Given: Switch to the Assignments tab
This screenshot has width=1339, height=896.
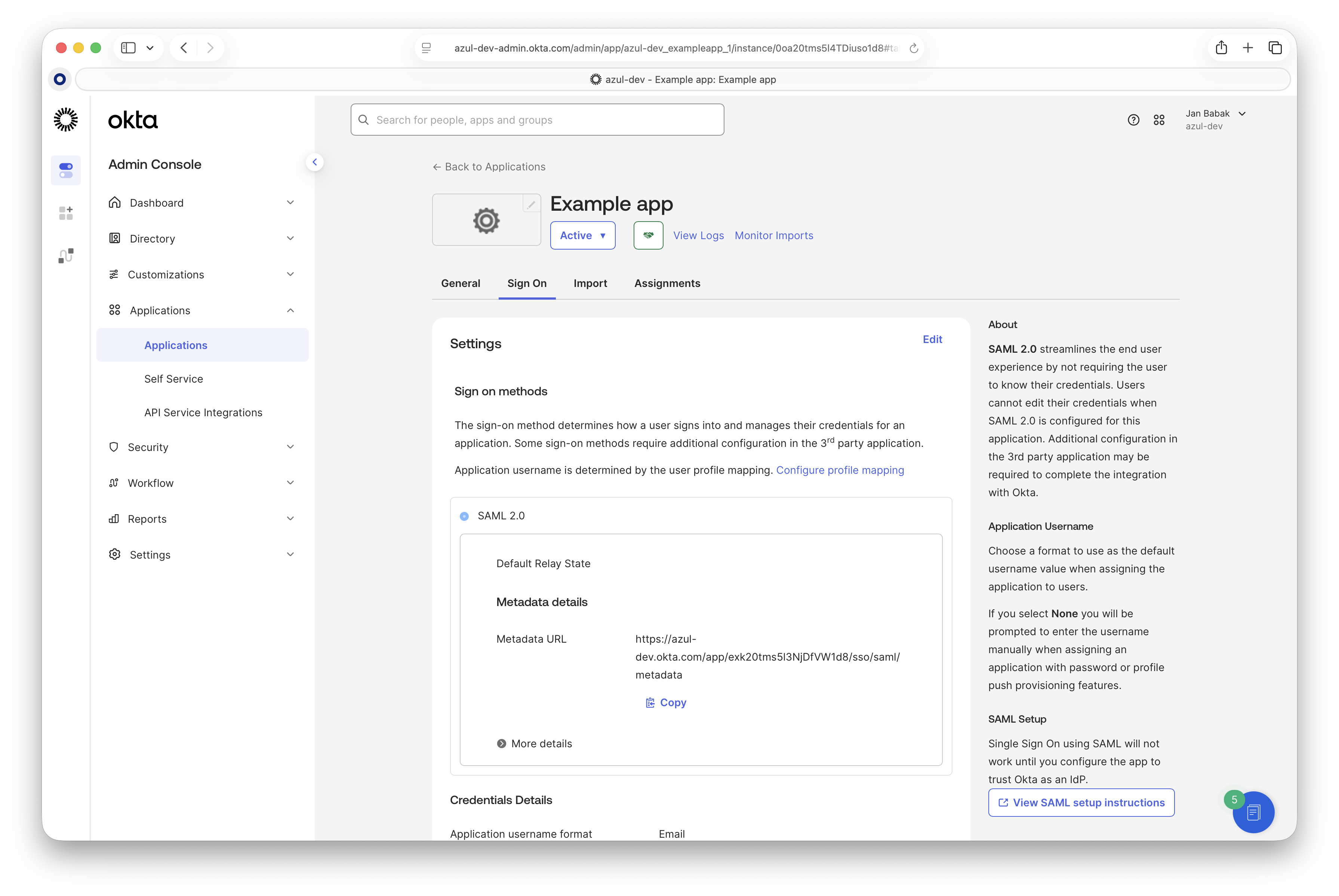Looking at the screenshot, I should [667, 284].
